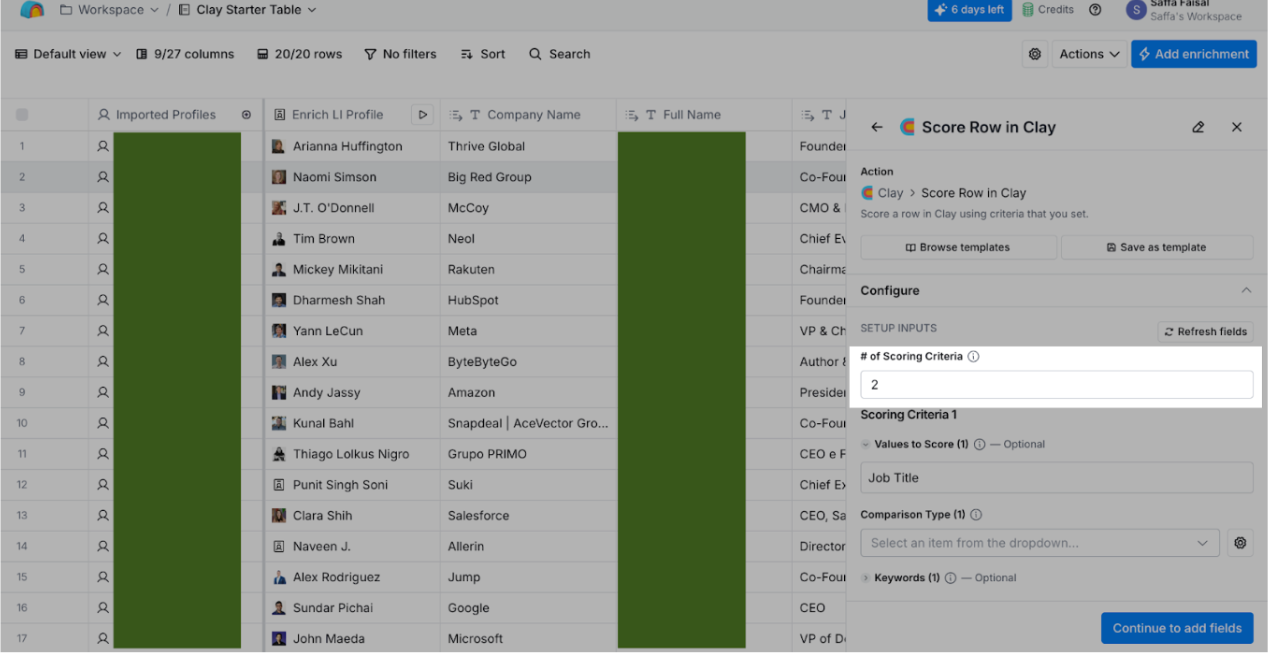Viewport: 1270px width, 662px height.
Task: Click the Clay logo icon
Action: pos(32,10)
